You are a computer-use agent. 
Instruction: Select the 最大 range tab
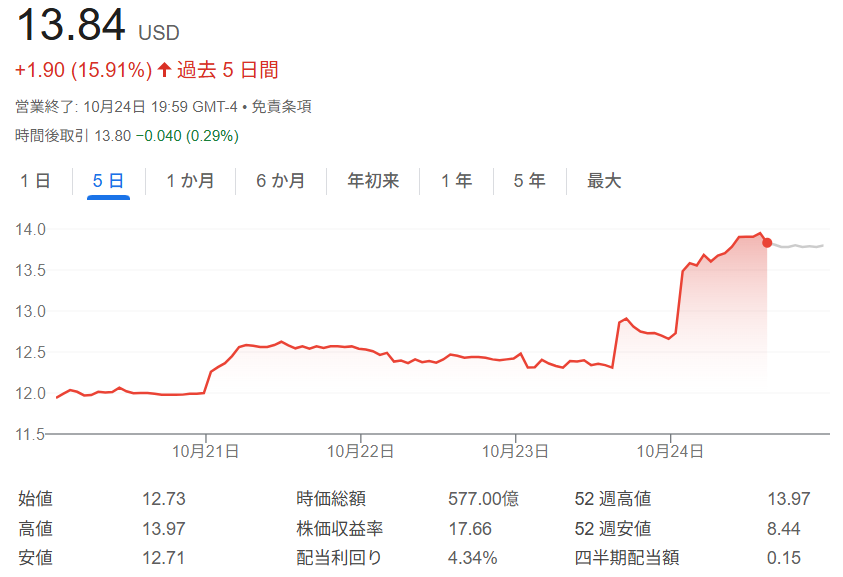pos(604,181)
